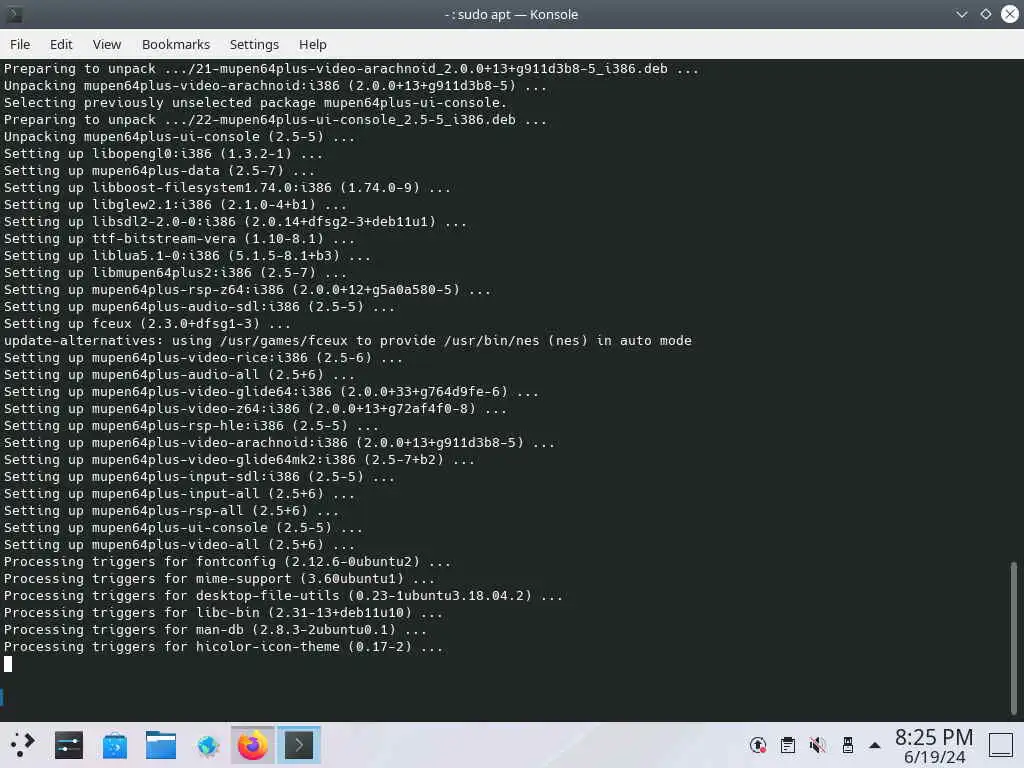Maximize the Konsole window
1024x768 pixels.
[x=985, y=14]
